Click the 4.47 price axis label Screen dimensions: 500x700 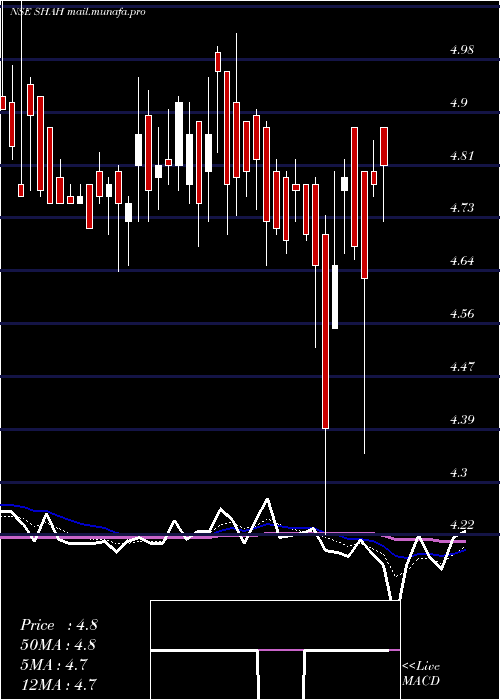tap(462, 367)
